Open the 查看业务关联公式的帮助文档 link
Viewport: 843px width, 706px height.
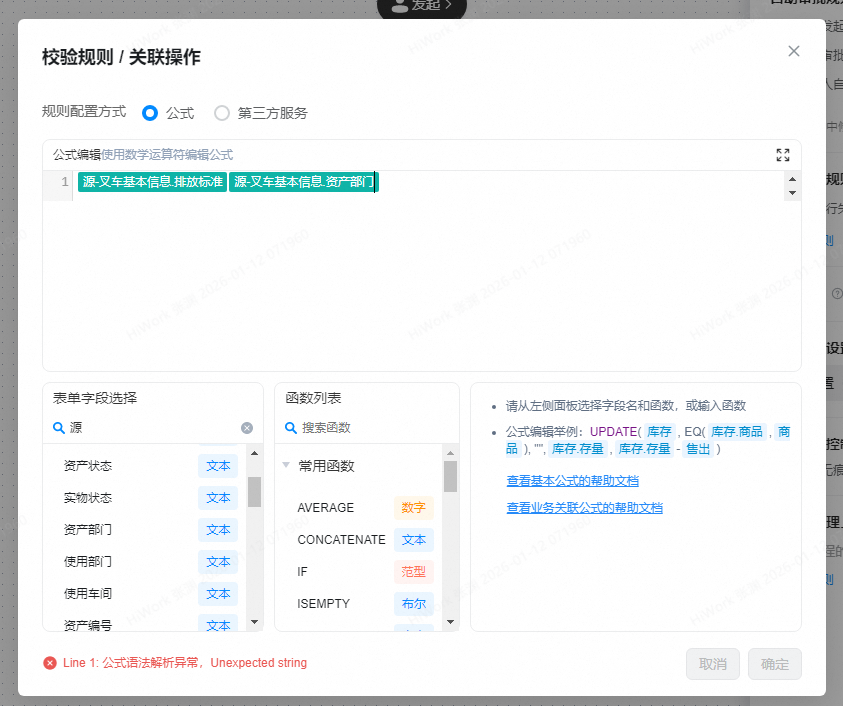point(583,507)
